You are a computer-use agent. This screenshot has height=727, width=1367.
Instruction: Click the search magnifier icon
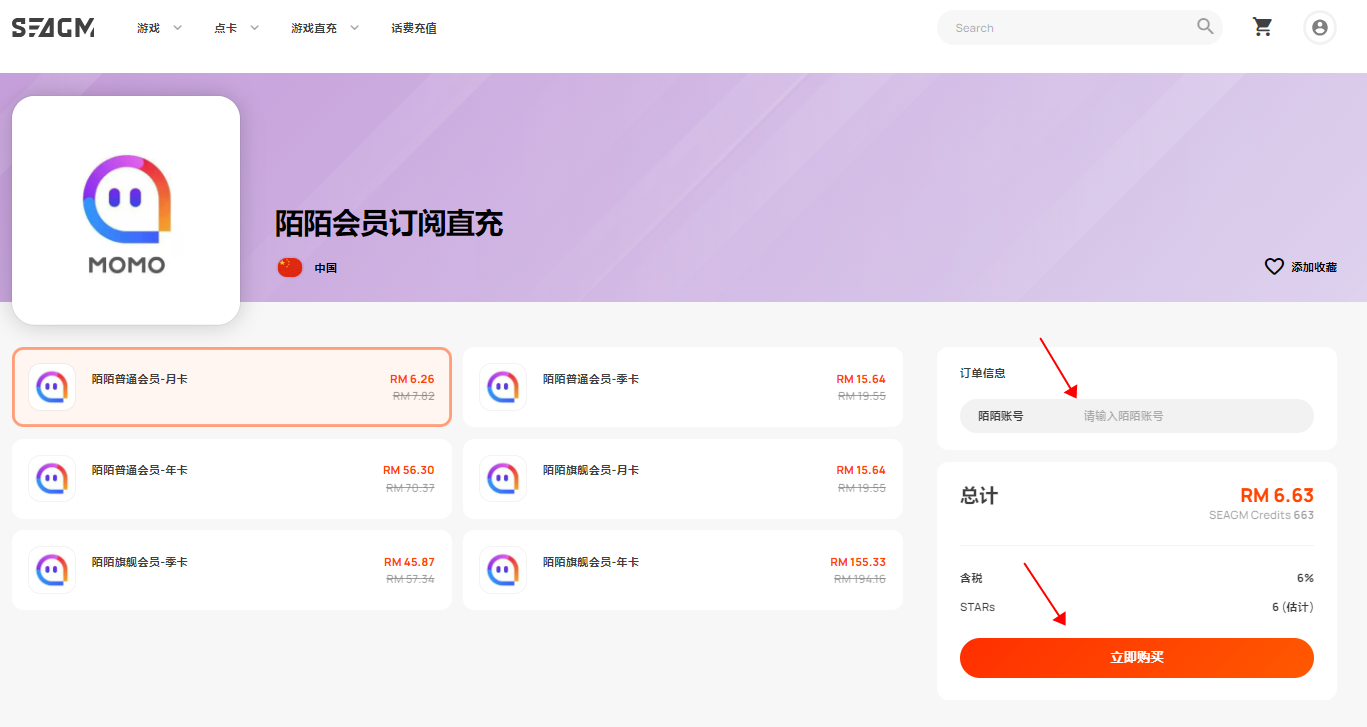pos(1205,26)
